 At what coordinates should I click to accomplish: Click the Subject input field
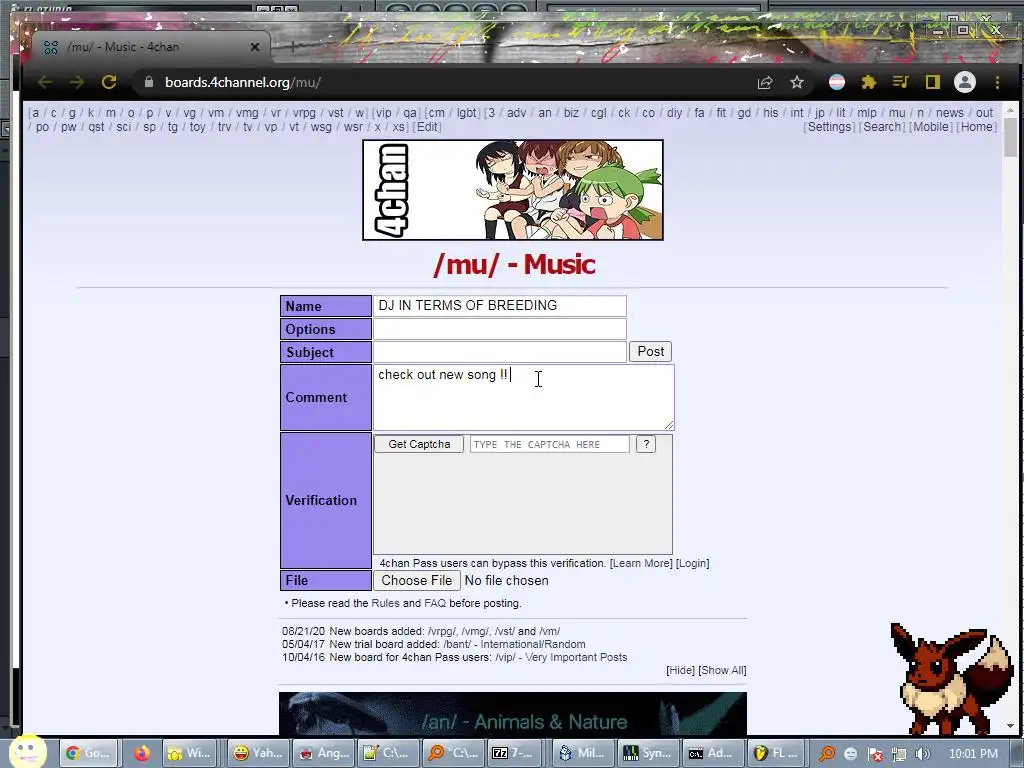pyautogui.click(x=500, y=351)
